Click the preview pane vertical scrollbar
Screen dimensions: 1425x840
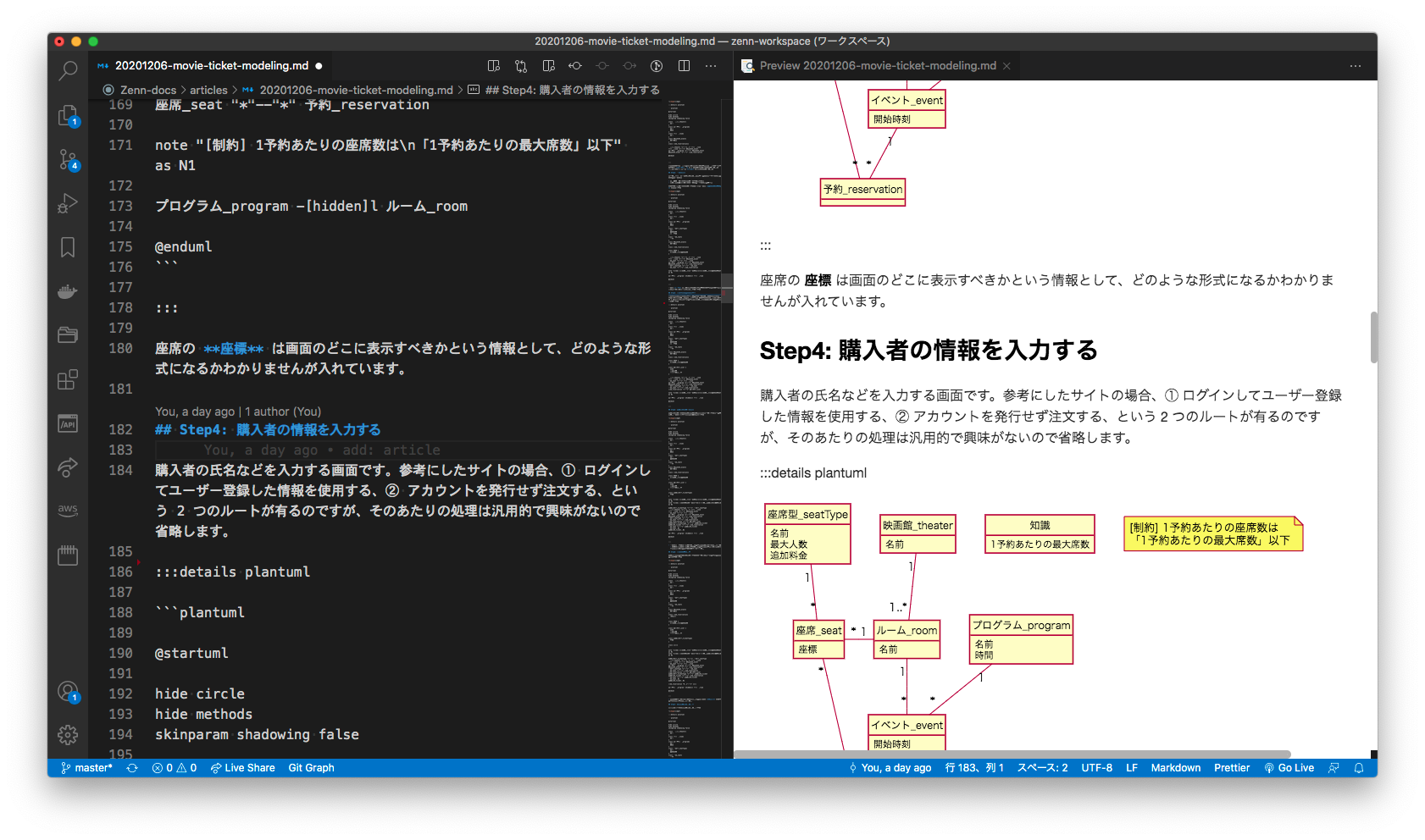tap(1373, 337)
